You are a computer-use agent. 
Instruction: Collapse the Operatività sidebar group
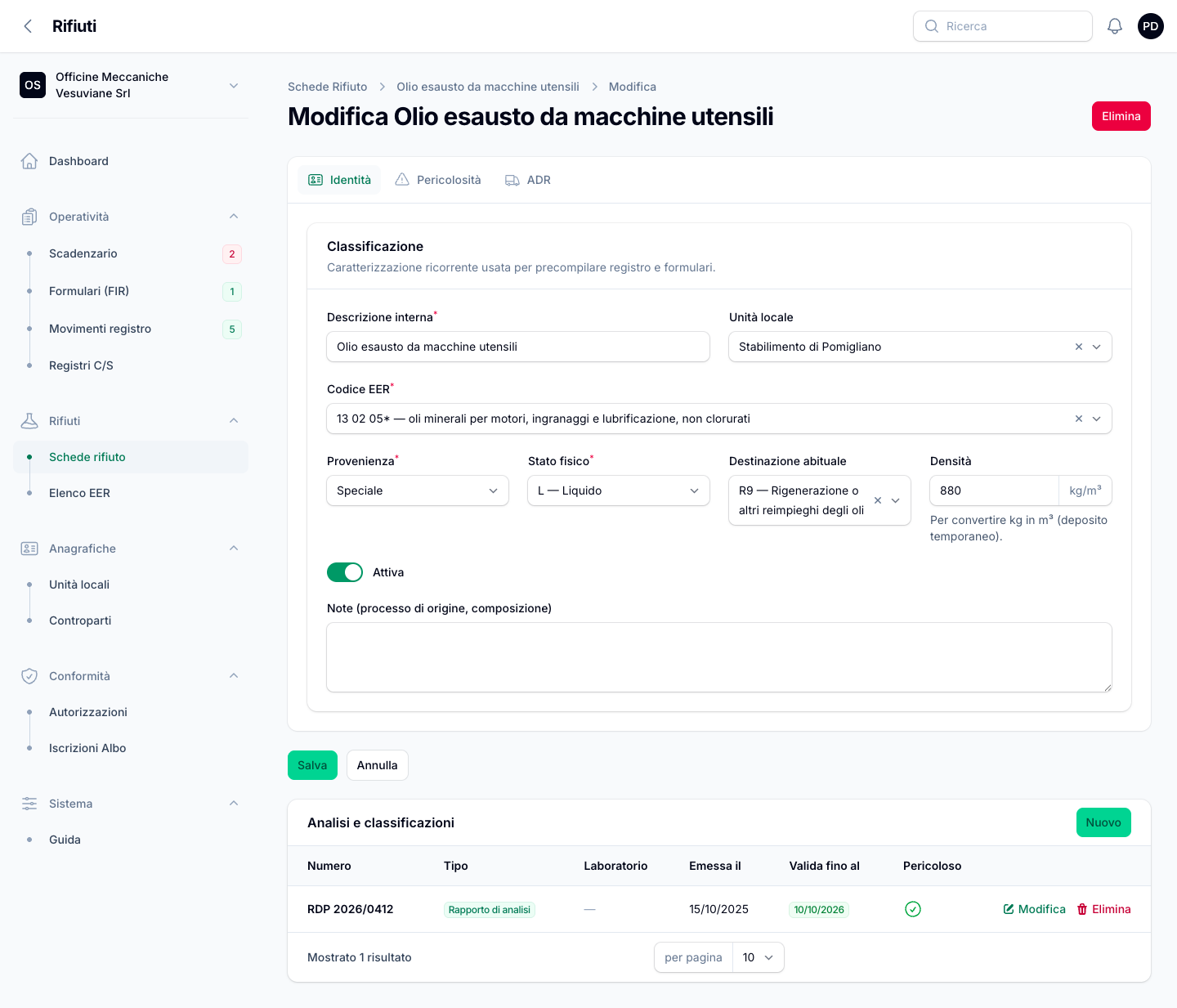tap(234, 217)
